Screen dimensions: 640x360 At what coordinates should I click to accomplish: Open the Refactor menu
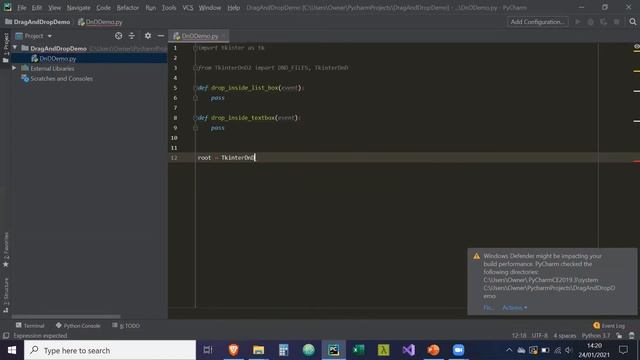[128, 8]
